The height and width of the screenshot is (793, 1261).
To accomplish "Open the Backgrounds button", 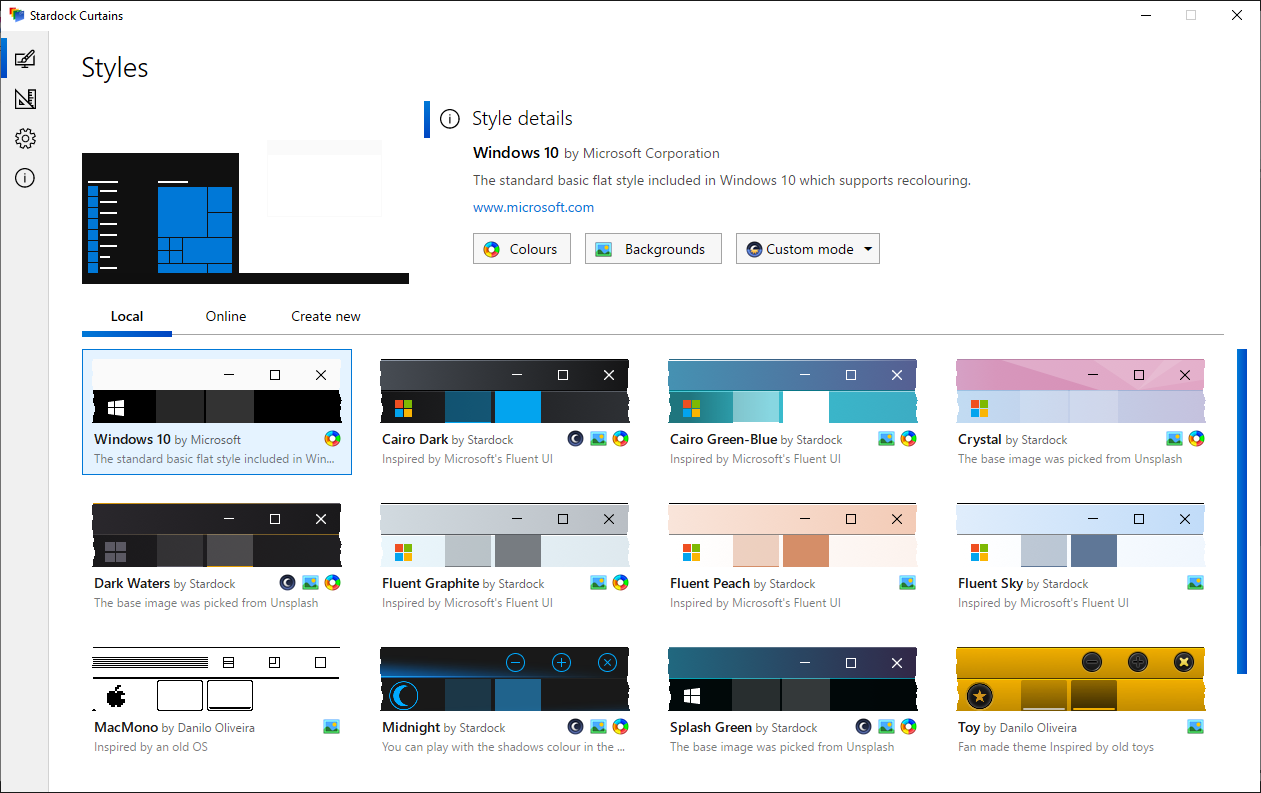I will click(653, 249).
